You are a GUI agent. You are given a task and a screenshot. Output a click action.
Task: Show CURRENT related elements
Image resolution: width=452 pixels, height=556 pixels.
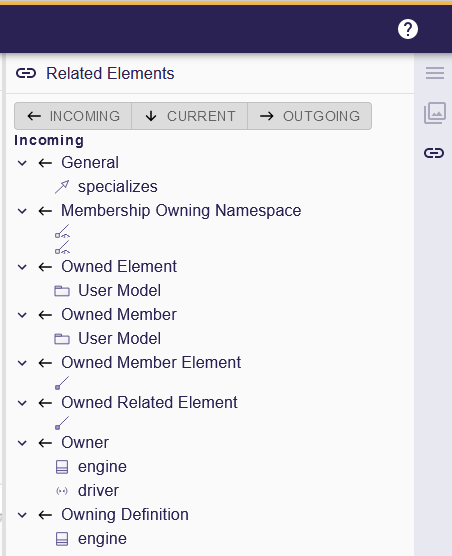click(190, 116)
